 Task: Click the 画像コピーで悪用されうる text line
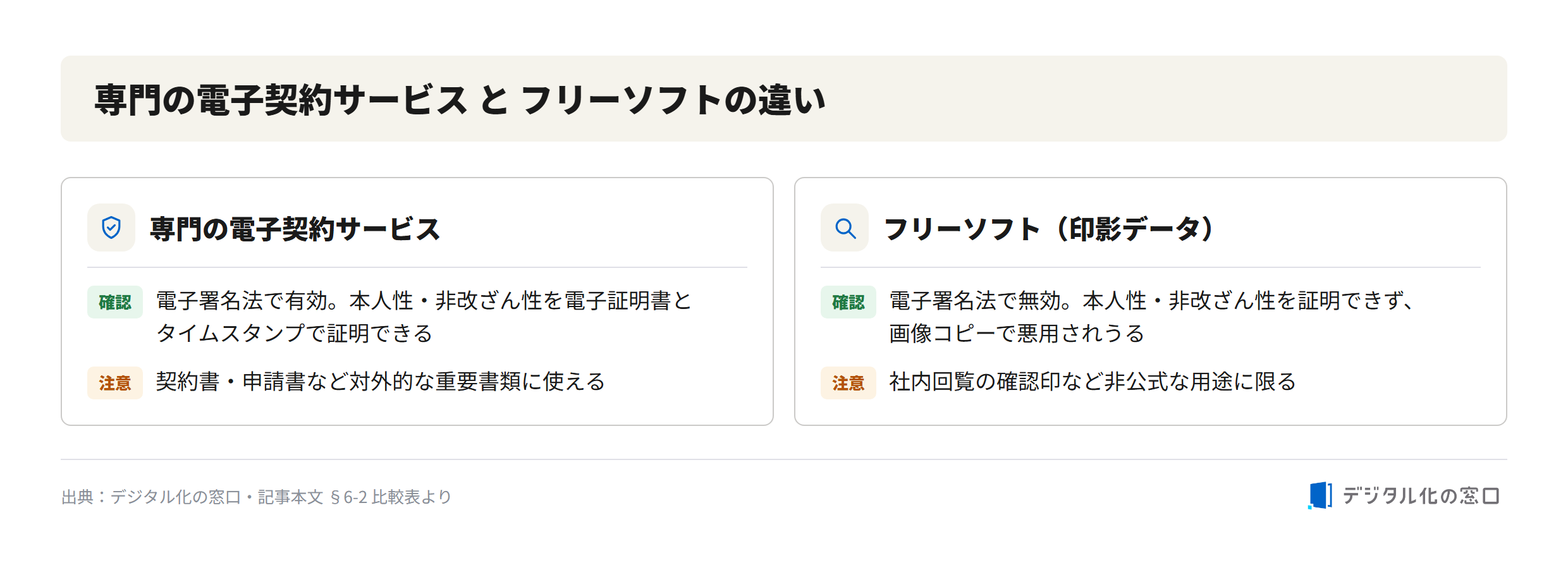1017,333
